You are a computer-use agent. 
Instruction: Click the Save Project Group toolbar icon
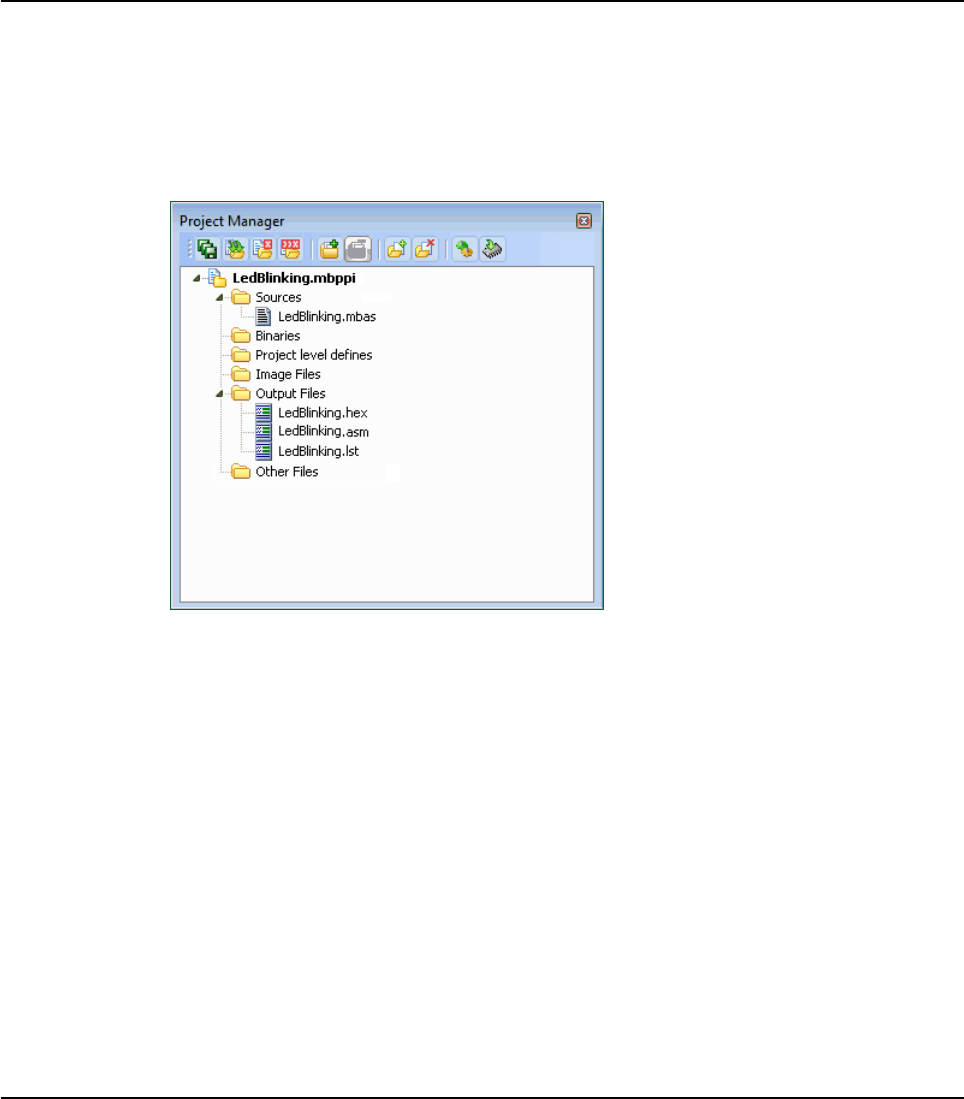[x=207, y=249]
